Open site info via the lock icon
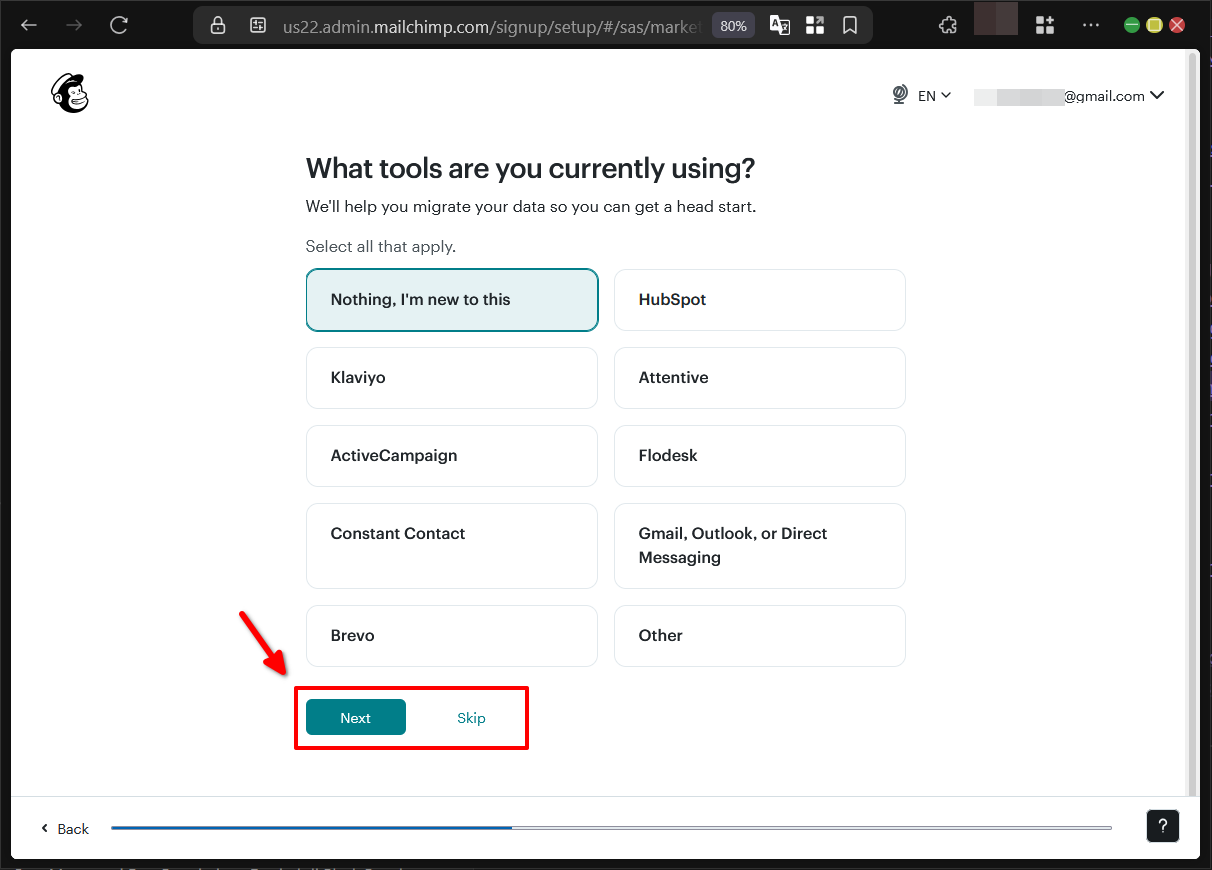1212x870 pixels. click(217, 24)
